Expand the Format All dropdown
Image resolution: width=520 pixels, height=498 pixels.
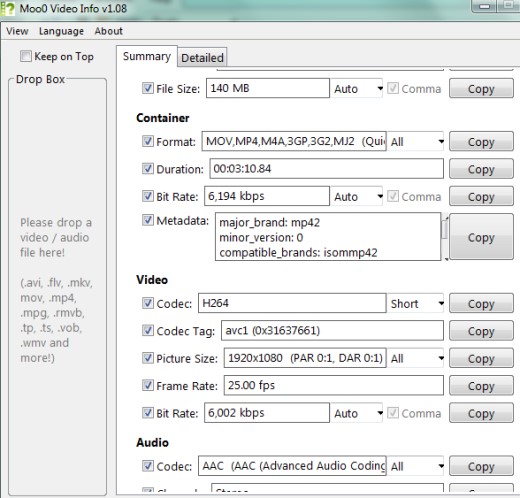click(x=415, y=142)
